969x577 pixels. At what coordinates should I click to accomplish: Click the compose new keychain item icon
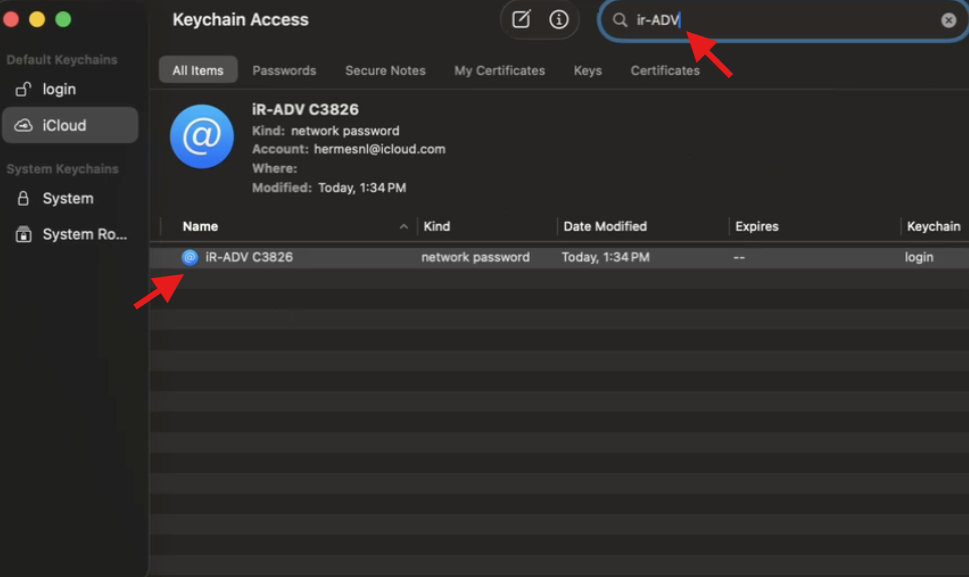coord(521,20)
